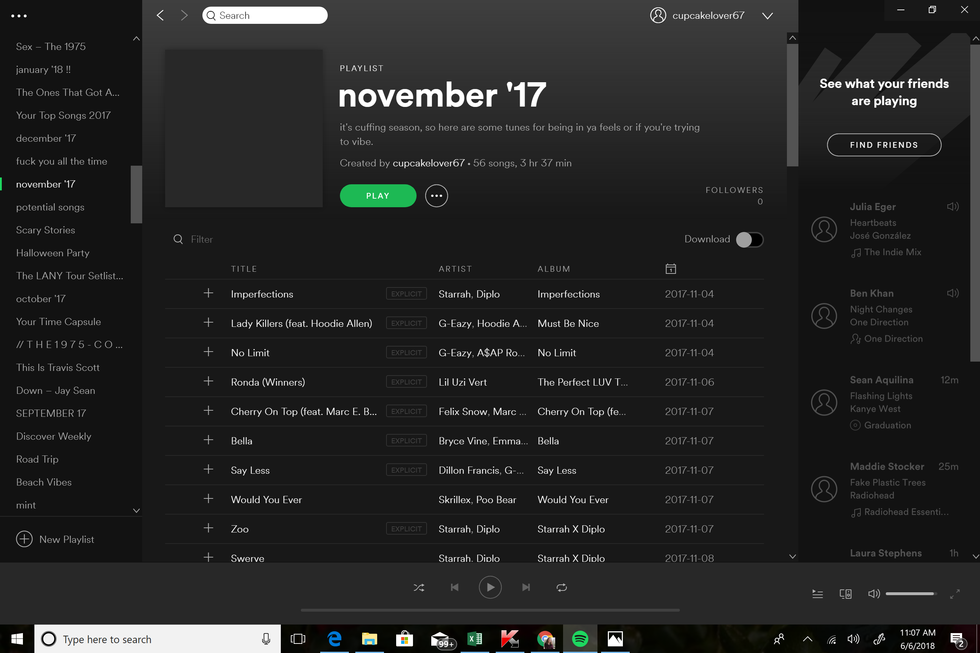The width and height of the screenshot is (980, 653).
Task: Show hidden system tray icons chevron
Action: (x=808, y=639)
